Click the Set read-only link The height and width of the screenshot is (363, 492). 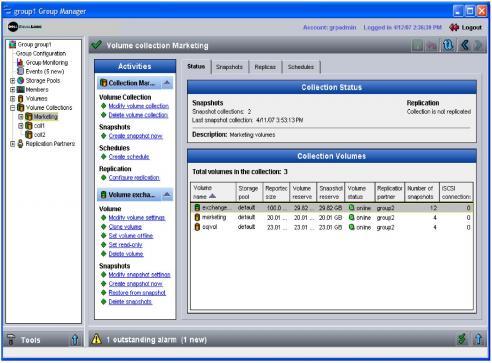coord(126,245)
